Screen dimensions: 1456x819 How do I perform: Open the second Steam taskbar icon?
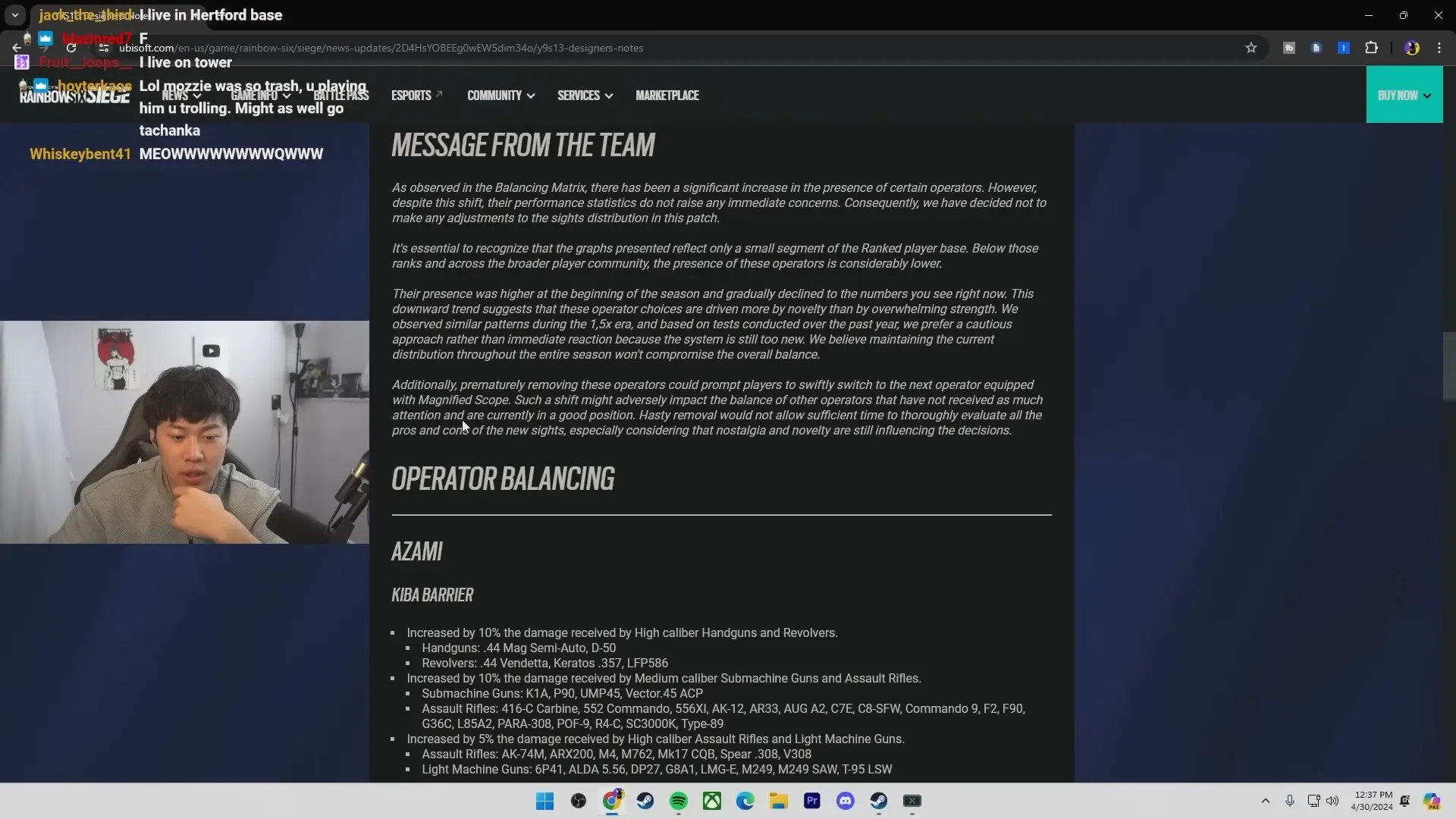pos(879,801)
